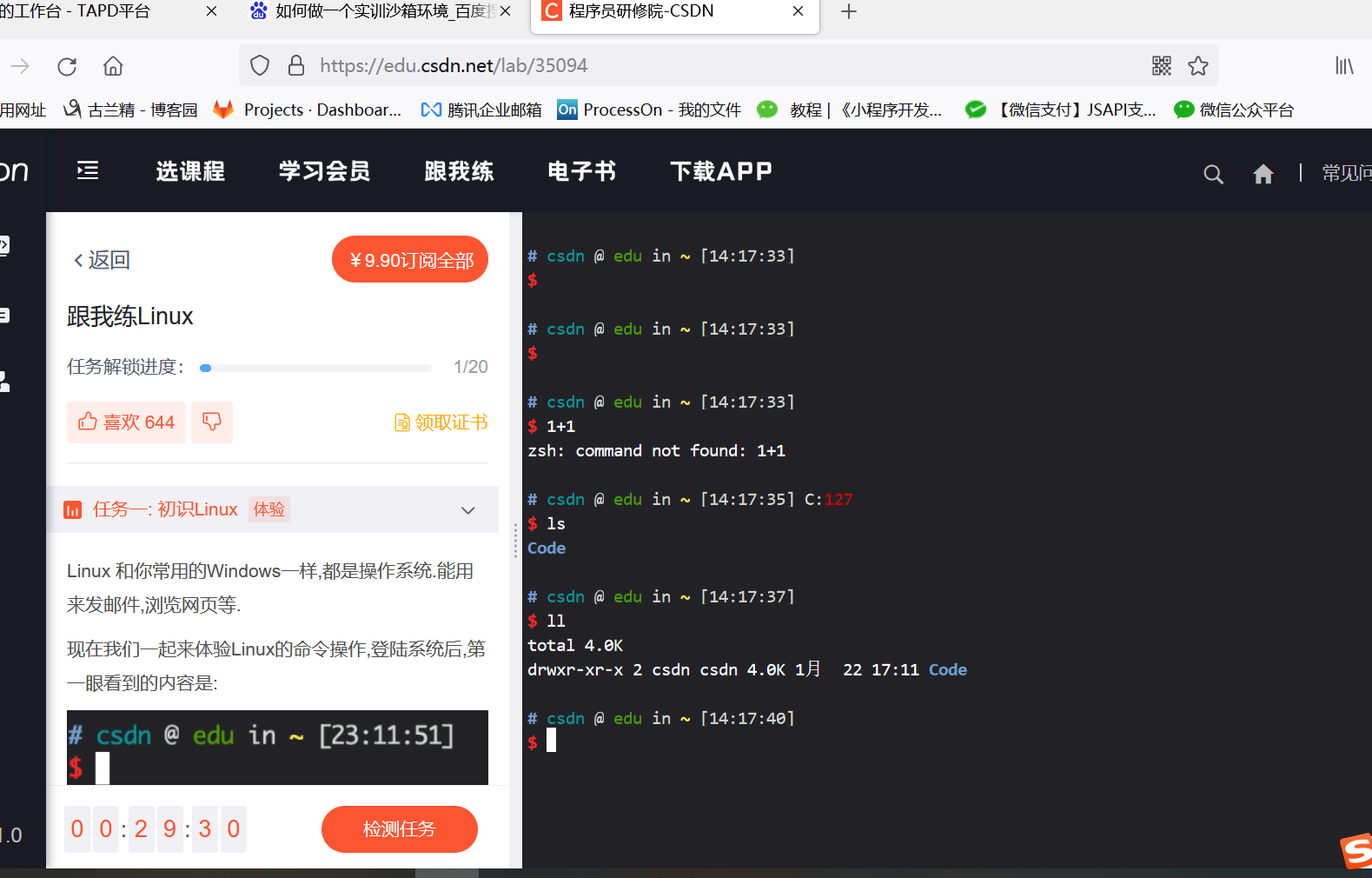The width and height of the screenshot is (1372, 878).
Task: Click the site home house icon
Action: click(x=1263, y=174)
